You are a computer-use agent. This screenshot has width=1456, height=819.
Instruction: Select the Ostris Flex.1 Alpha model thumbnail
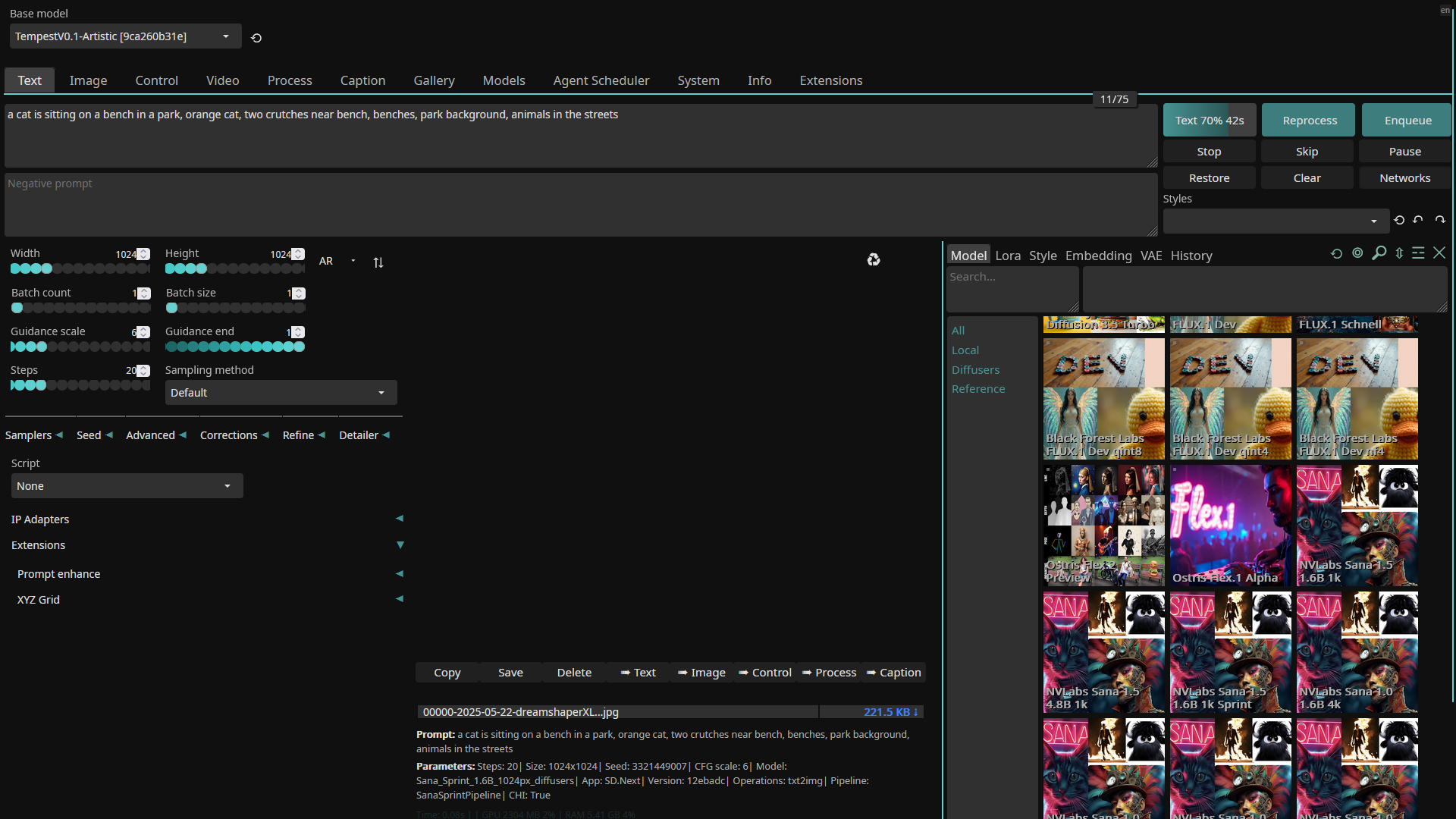(1229, 525)
